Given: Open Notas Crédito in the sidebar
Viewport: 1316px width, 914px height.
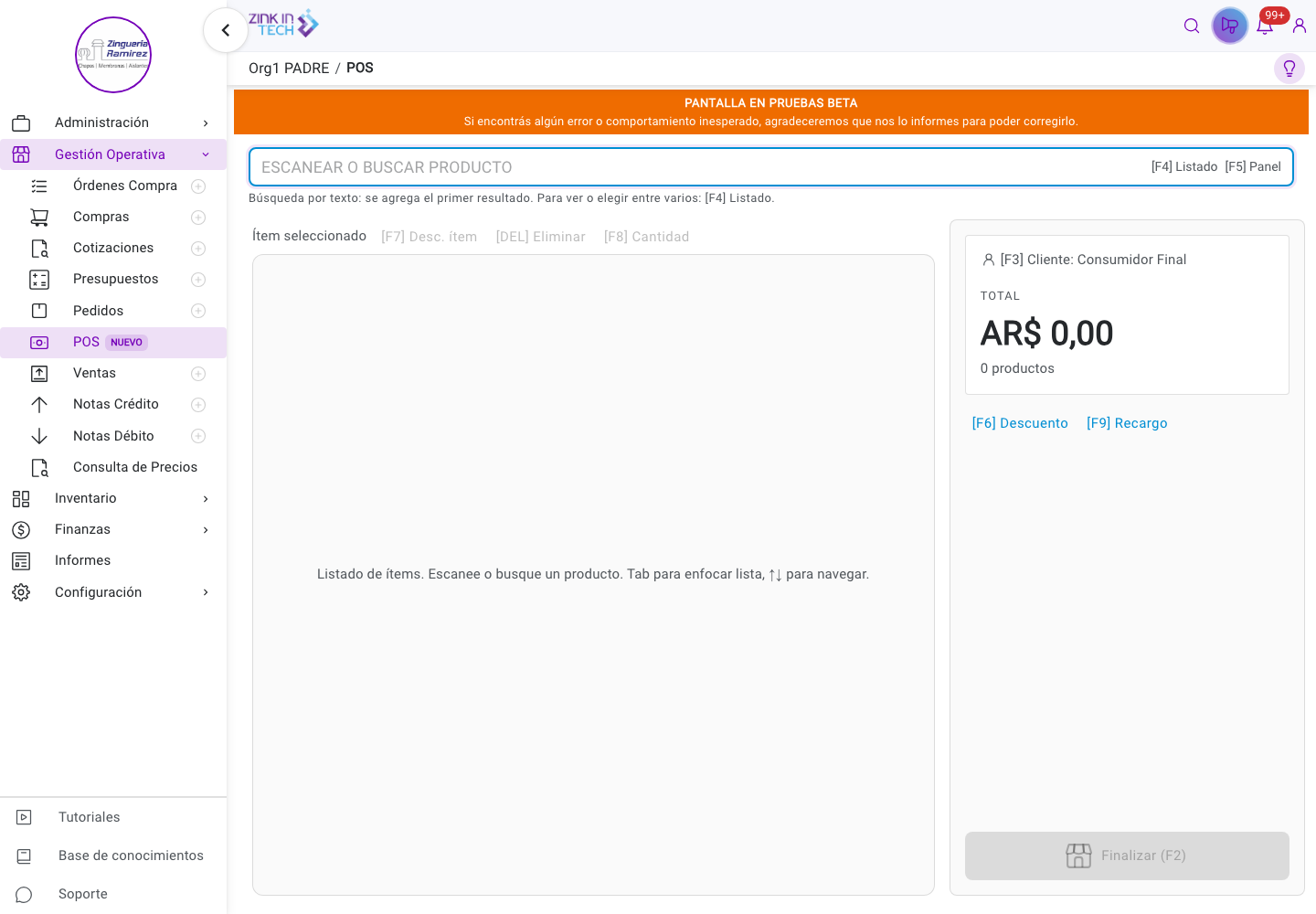Looking at the screenshot, I should tap(116, 404).
